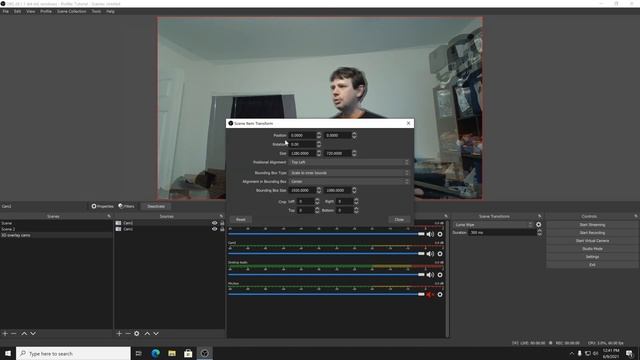Adjust Crop Left with its spinner arrows
This screenshot has height=360, width=640.
point(317,201)
